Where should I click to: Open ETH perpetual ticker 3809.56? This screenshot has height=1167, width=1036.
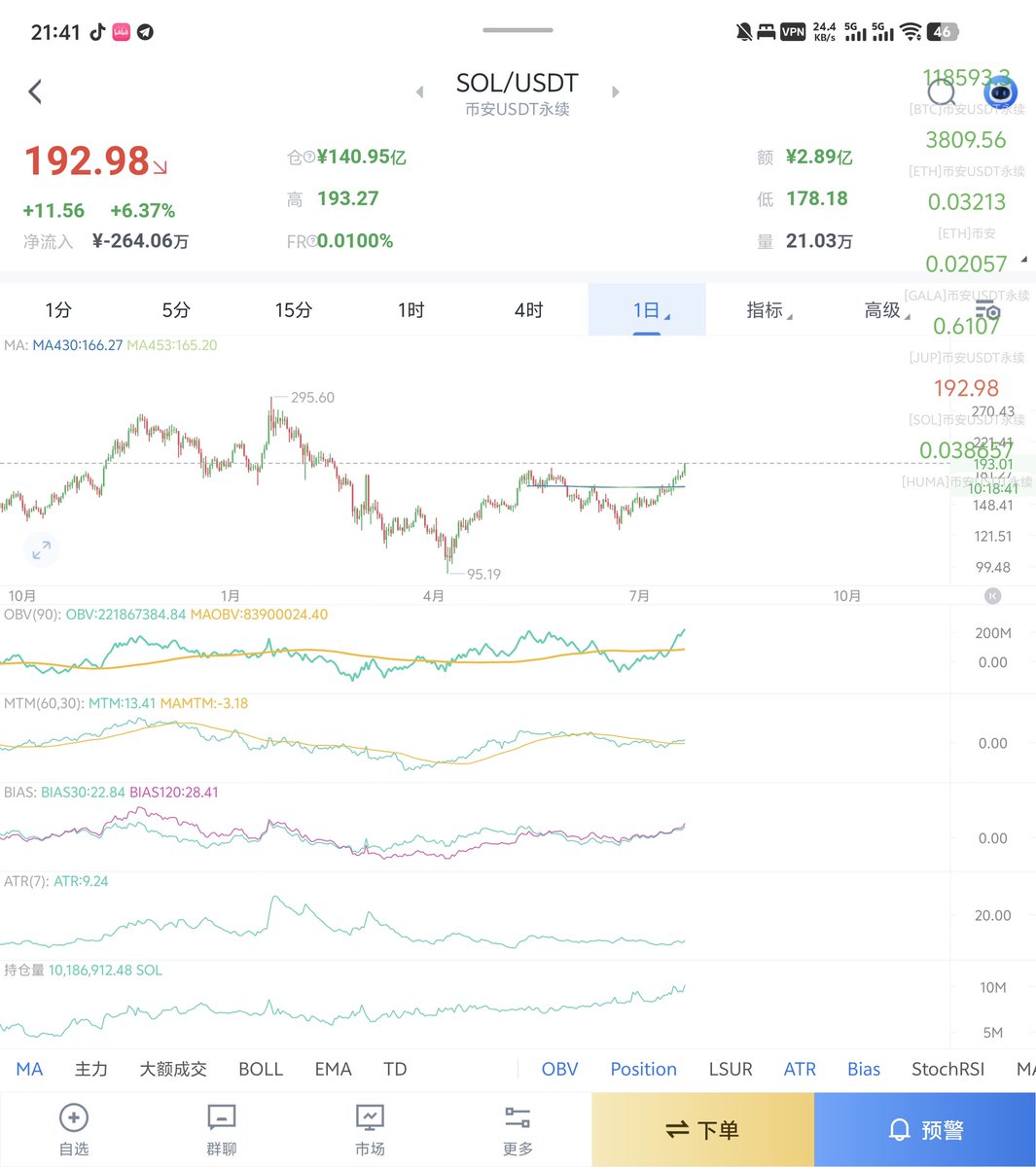tap(966, 140)
